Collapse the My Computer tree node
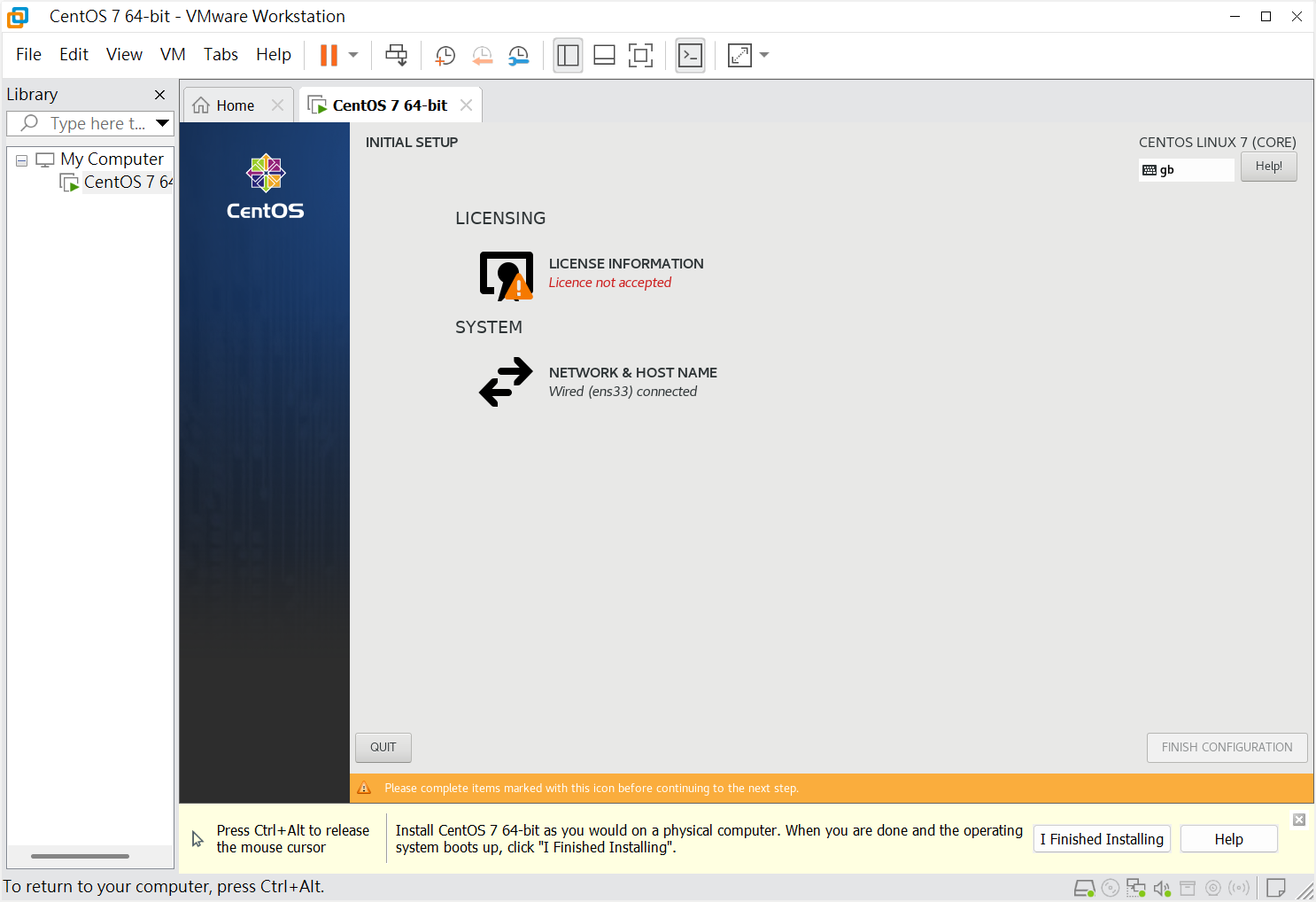1316x902 pixels. point(21,160)
